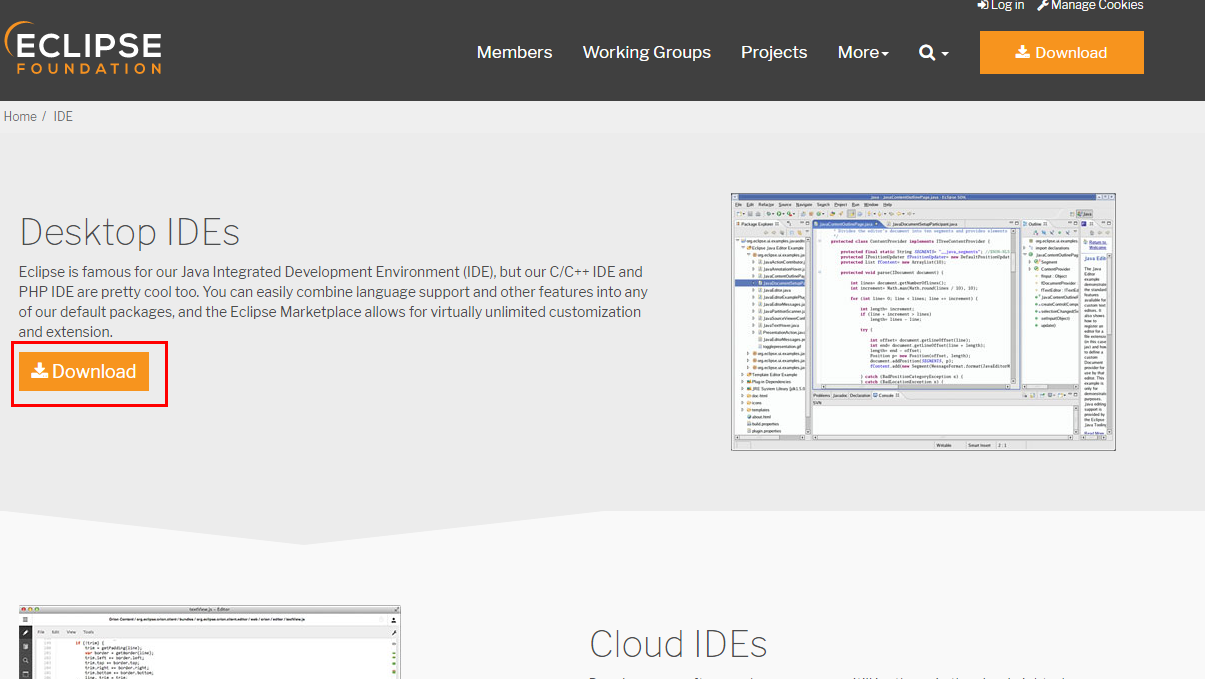The height and width of the screenshot is (679, 1205).
Task: Open the search magnifier dropdown
Action: (934, 52)
